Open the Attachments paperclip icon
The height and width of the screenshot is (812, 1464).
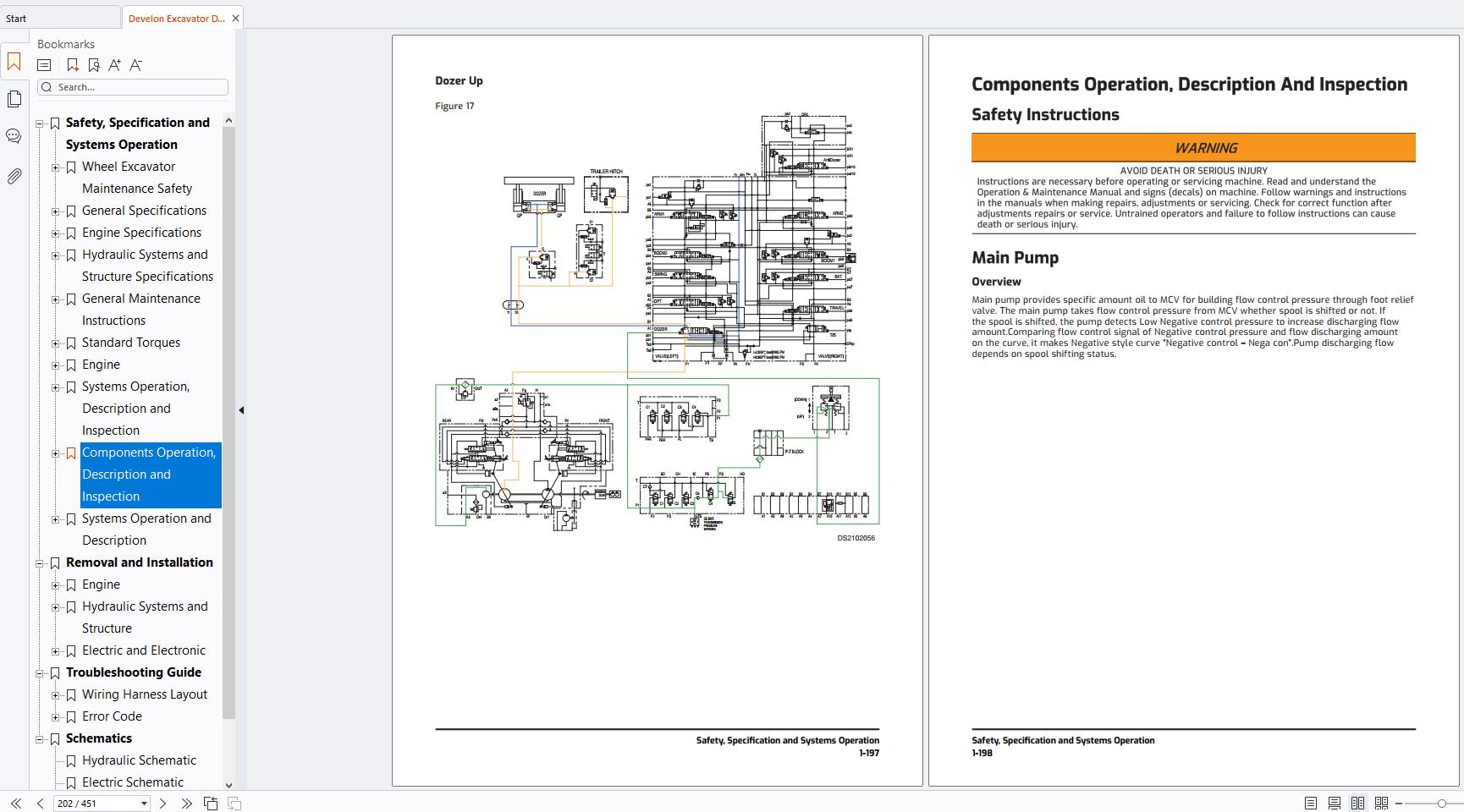coord(14,176)
